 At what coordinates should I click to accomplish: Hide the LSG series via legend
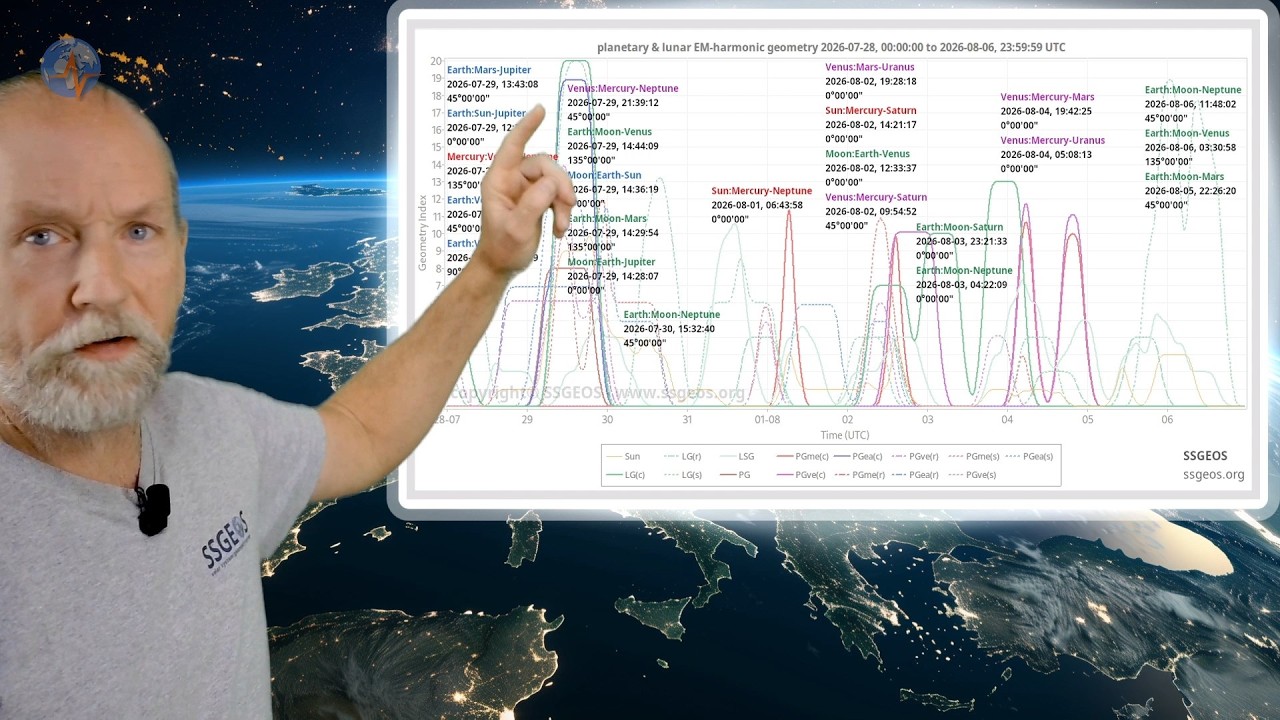click(737, 456)
